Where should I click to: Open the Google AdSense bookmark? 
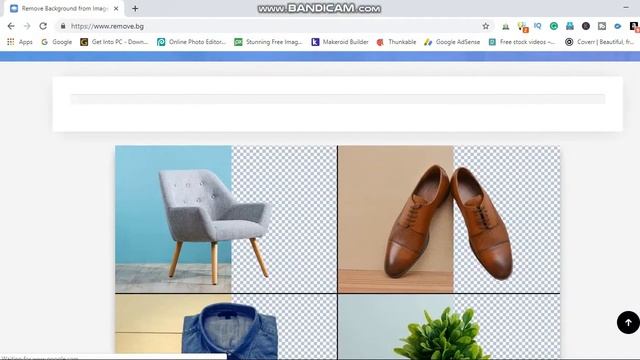pos(452,42)
